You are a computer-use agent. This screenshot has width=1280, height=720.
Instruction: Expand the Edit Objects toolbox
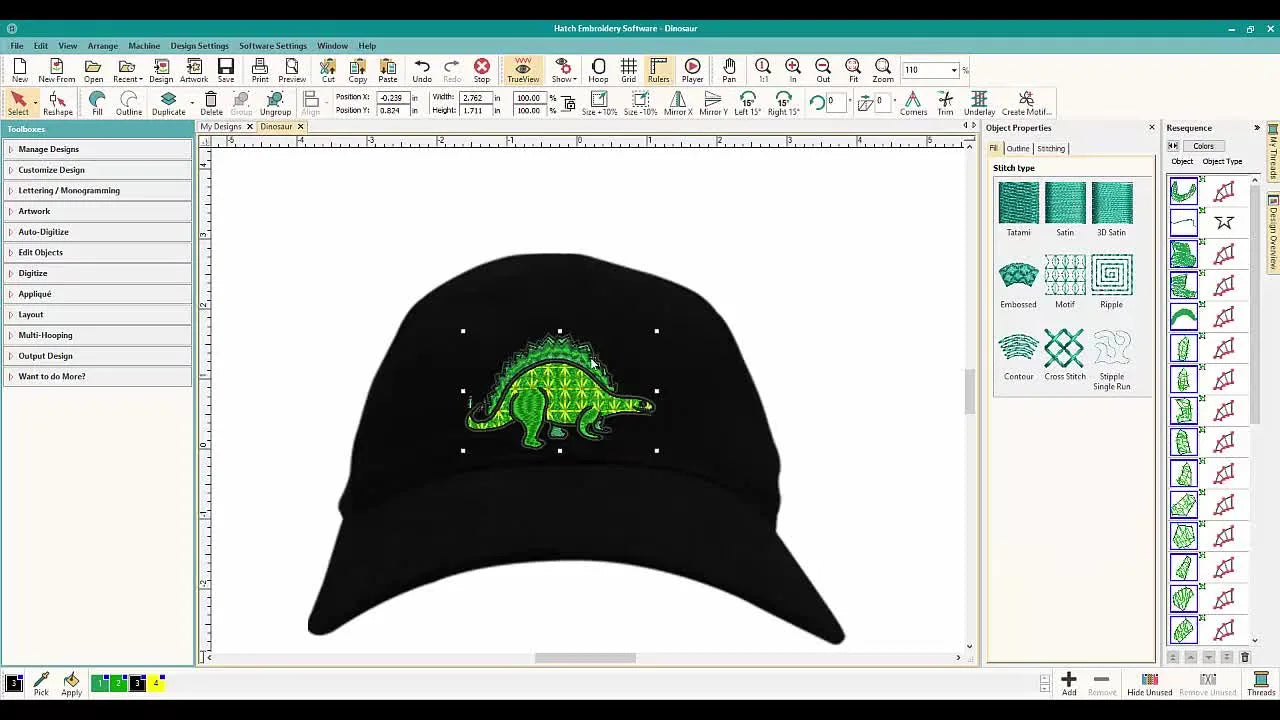[97, 252]
